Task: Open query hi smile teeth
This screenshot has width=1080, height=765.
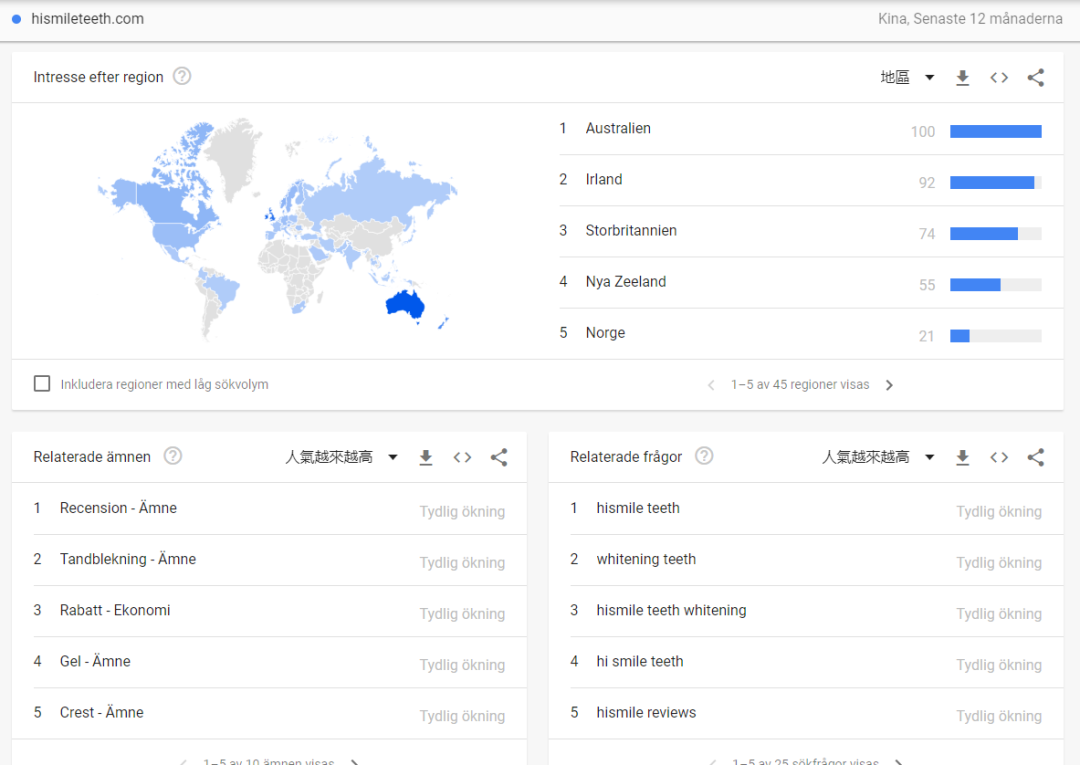Action: pyautogui.click(x=640, y=661)
